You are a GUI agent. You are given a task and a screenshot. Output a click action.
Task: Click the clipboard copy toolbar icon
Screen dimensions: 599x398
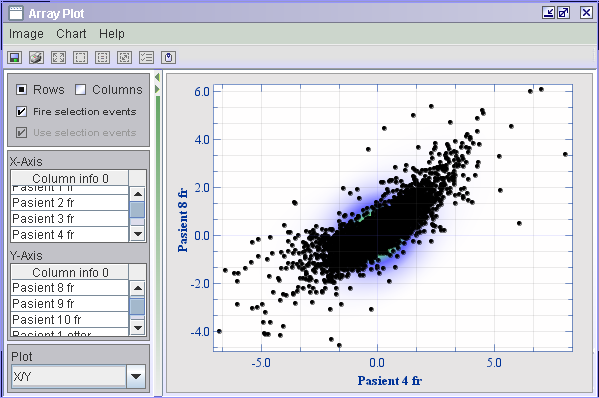[x=168, y=58]
